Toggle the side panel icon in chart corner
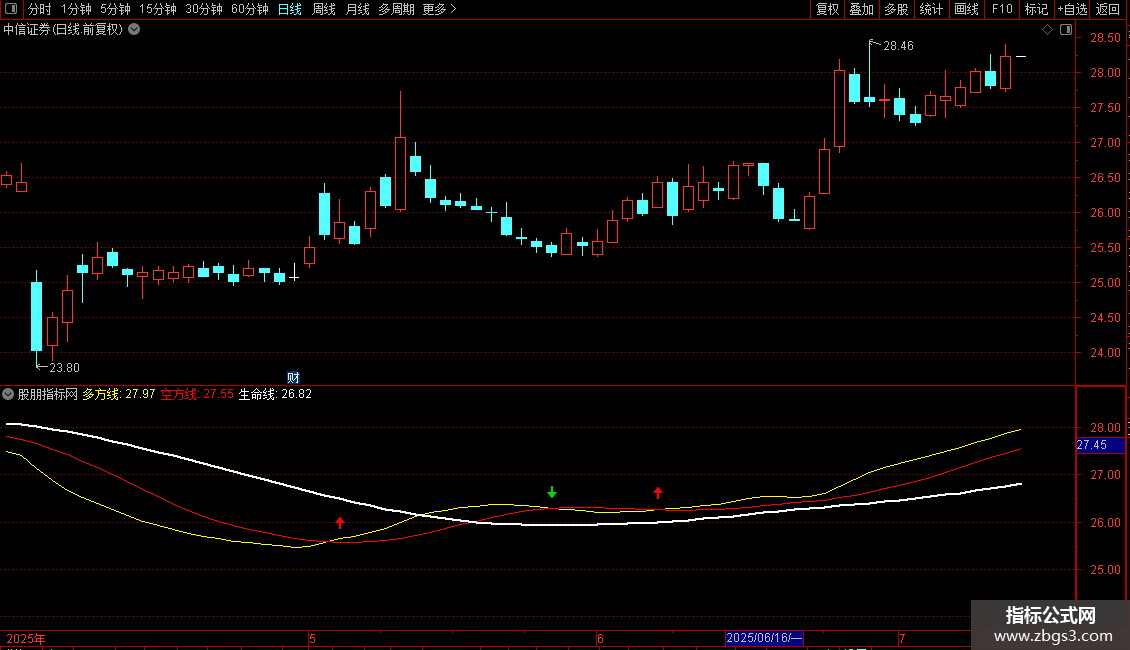The image size is (1130, 650). tap(1066, 30)
